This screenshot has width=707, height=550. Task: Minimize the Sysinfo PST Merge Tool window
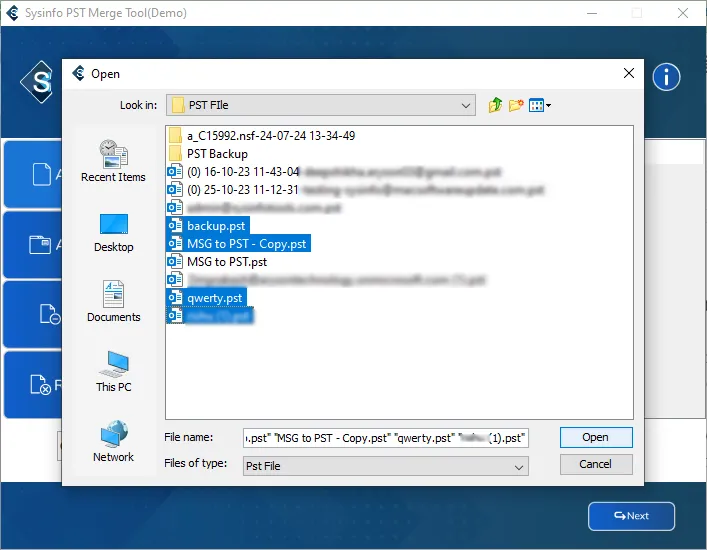click(x=592, y=13)
